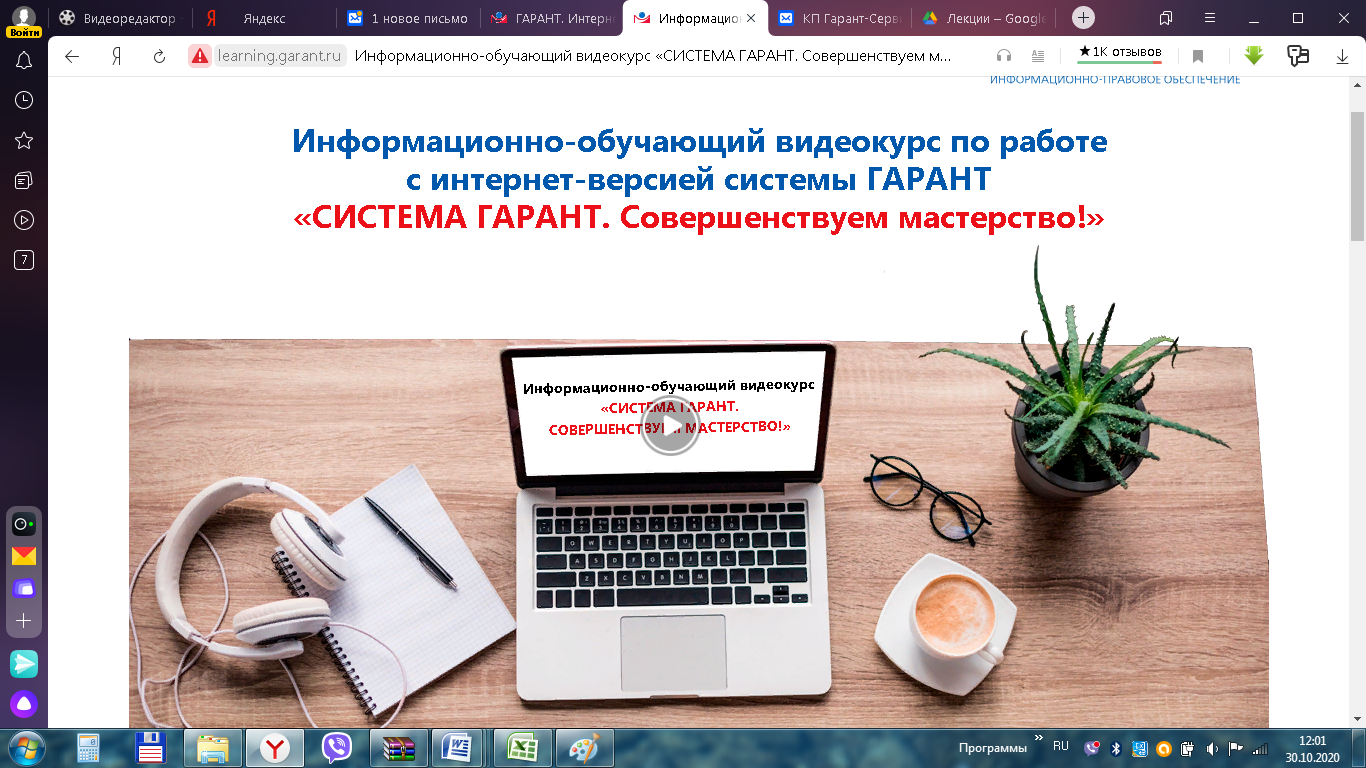Open Excel from taskbar

pyautogui.click(x=523, y=748)
